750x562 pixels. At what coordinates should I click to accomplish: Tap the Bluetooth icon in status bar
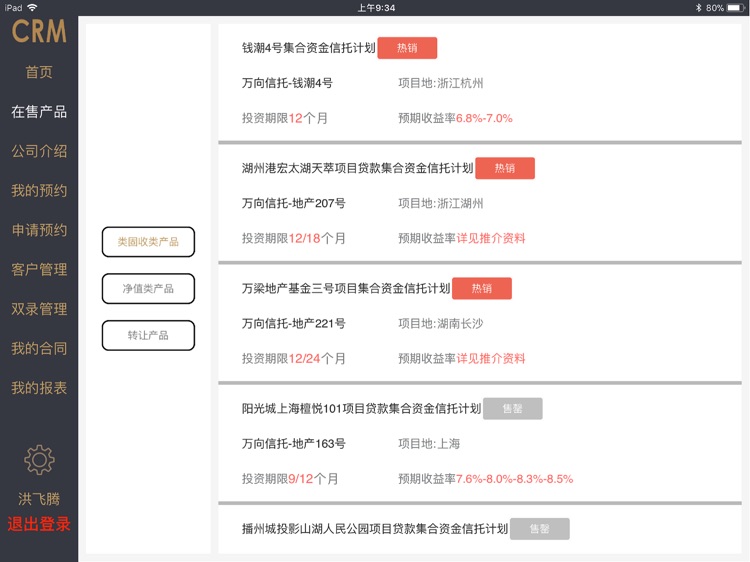tap(698, 8)
